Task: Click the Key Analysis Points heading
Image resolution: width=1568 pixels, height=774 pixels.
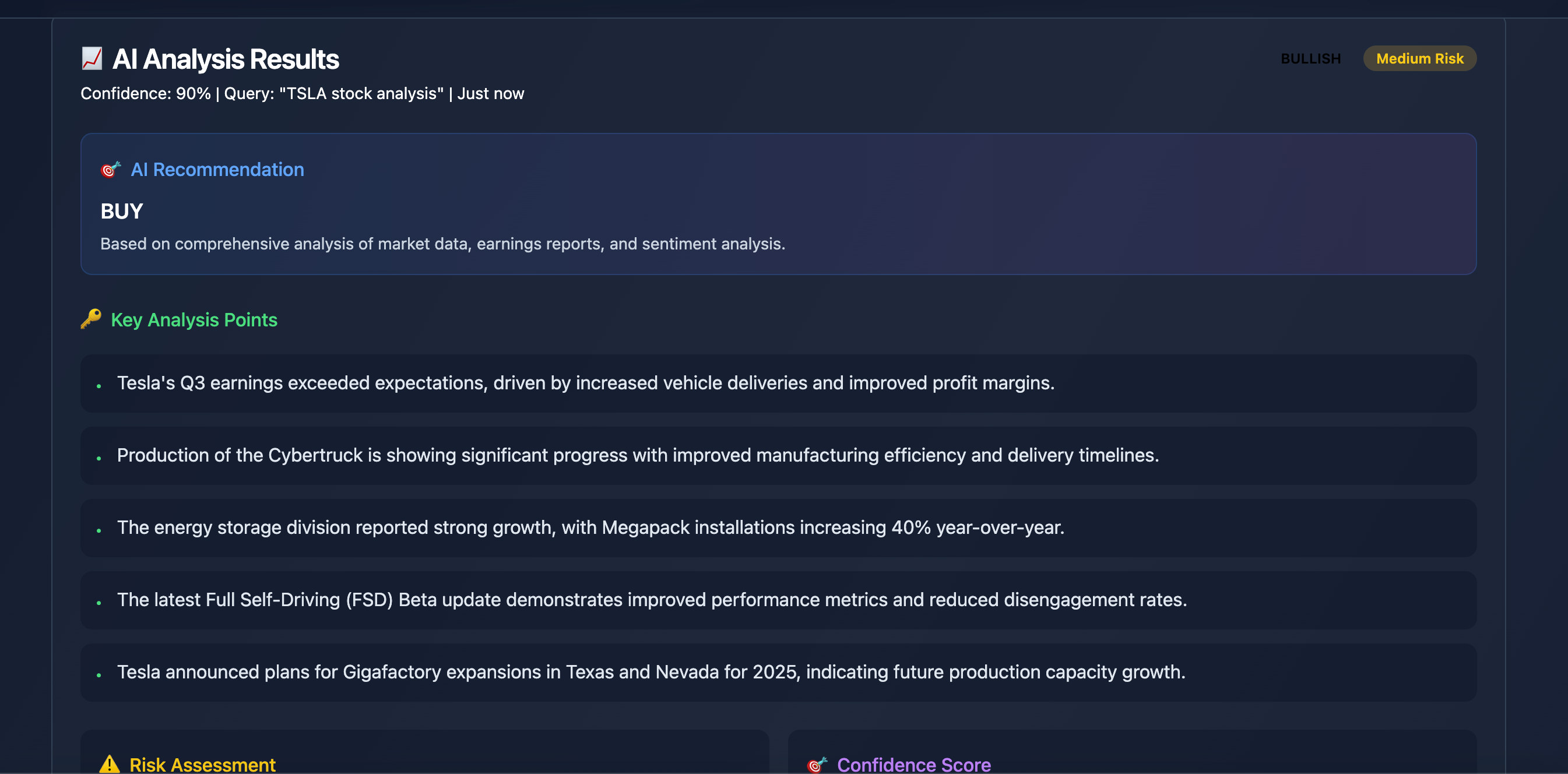Action: click(194, 319)
